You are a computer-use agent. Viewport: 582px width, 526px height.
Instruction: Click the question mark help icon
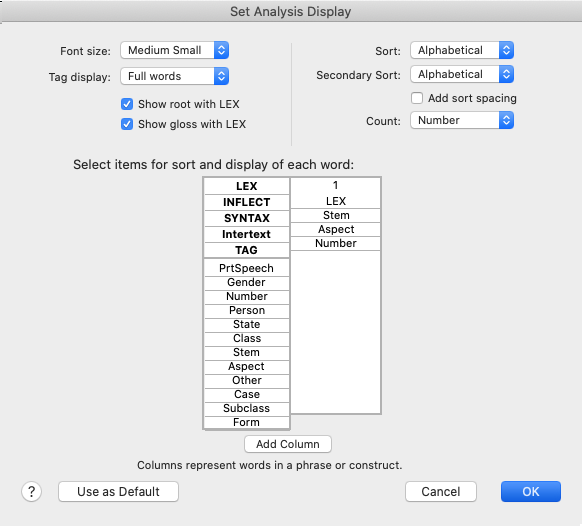point(32,491)
